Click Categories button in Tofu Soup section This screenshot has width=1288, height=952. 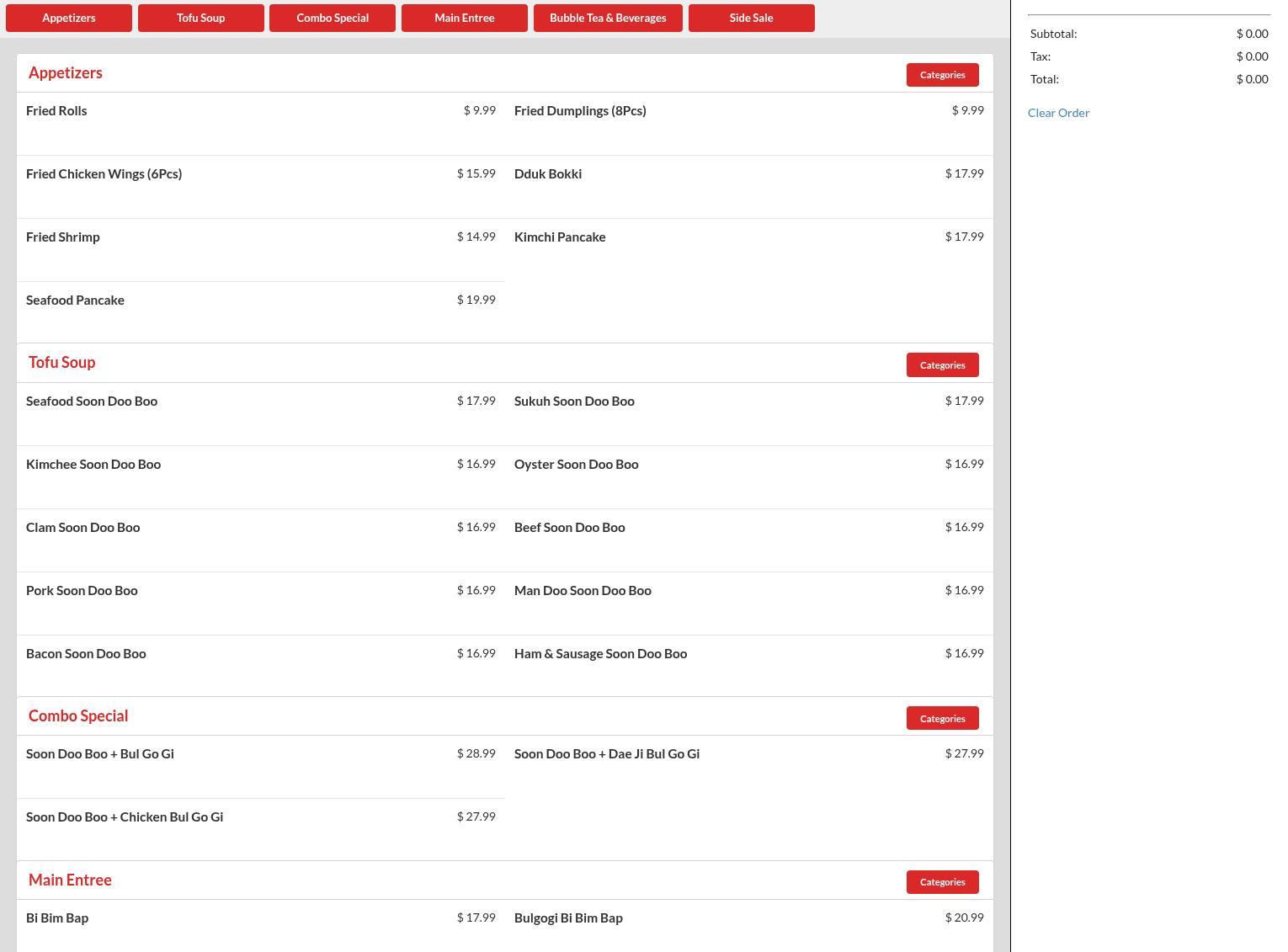[942, 365]
